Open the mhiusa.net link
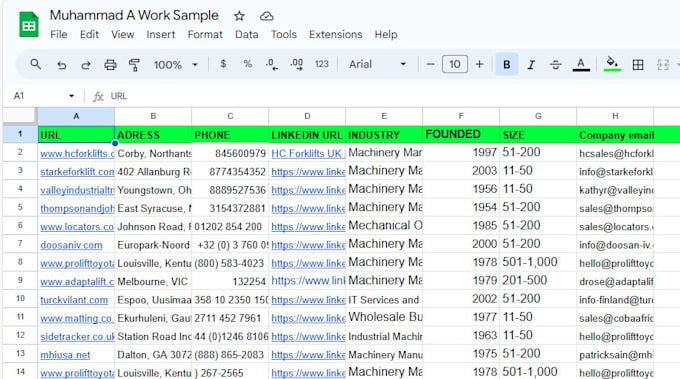 click(65, 355)
